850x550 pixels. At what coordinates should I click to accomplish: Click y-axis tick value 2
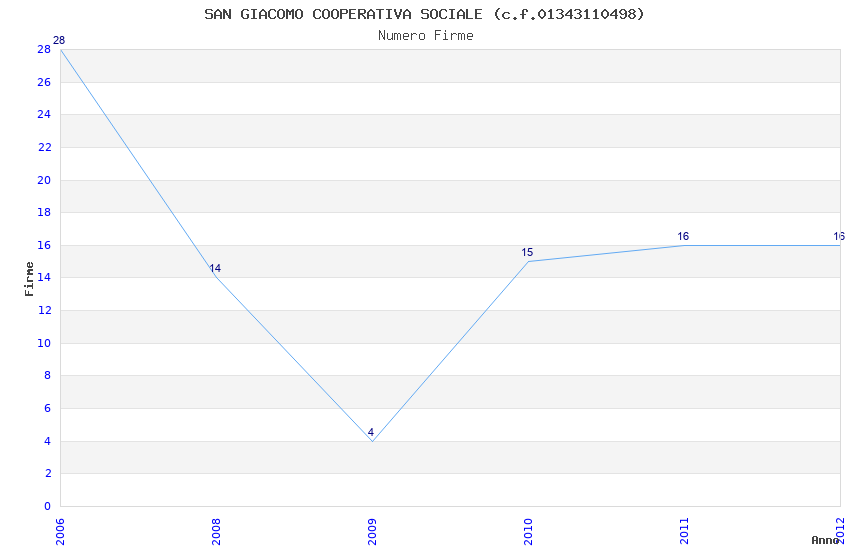48,474
